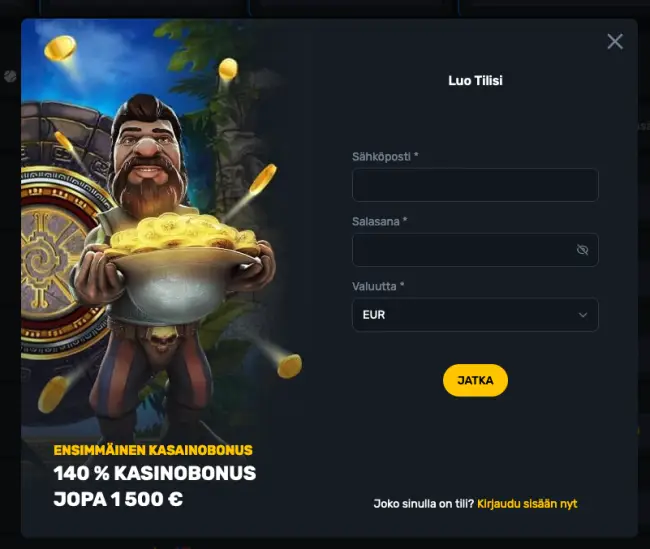This screenshot has width=650, height=549.
Task: Toggle password visibility eye icon
Action: [582, 250]
